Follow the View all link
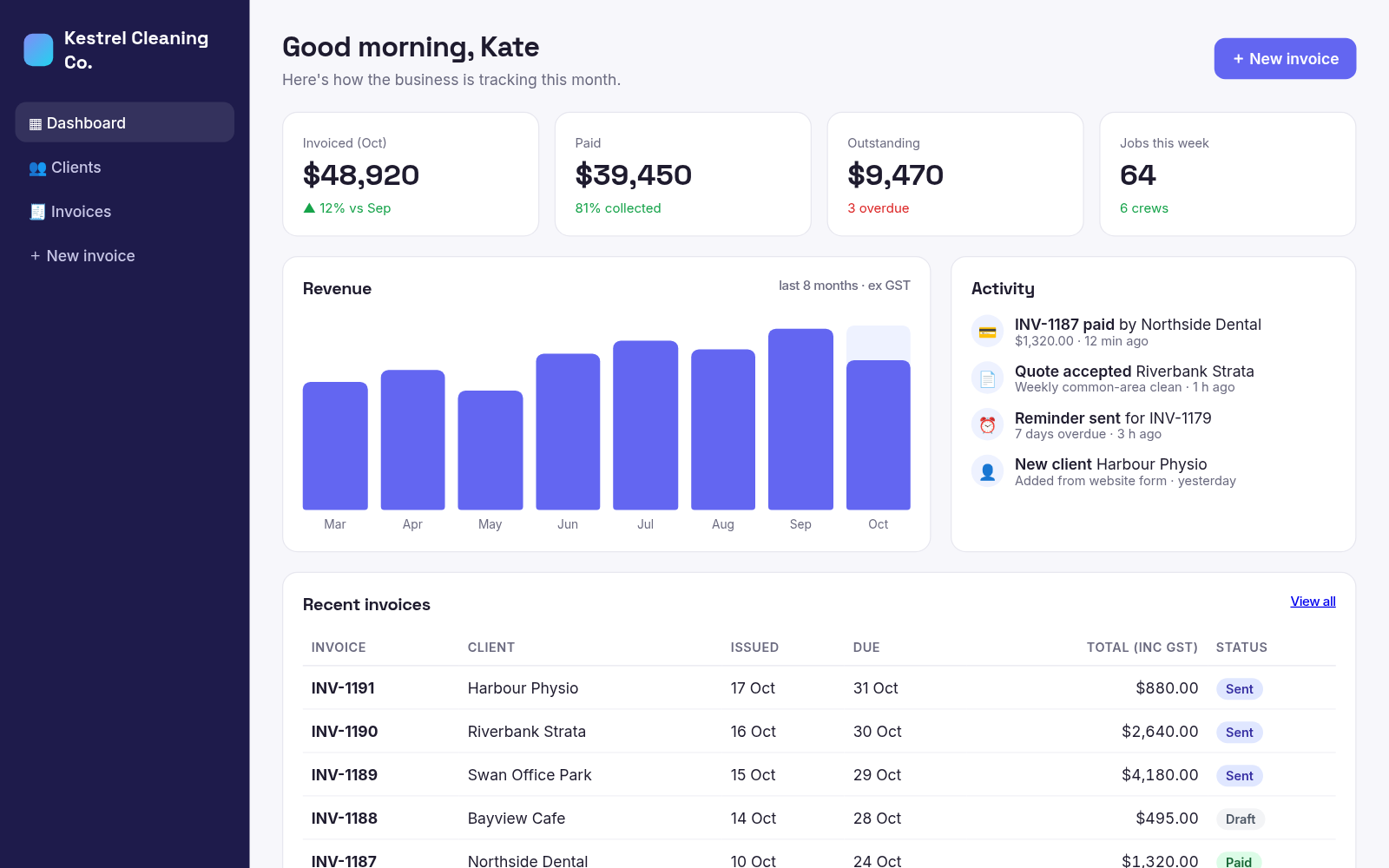This screenshot has height=868, width=1389. (x=1313, y=602)
